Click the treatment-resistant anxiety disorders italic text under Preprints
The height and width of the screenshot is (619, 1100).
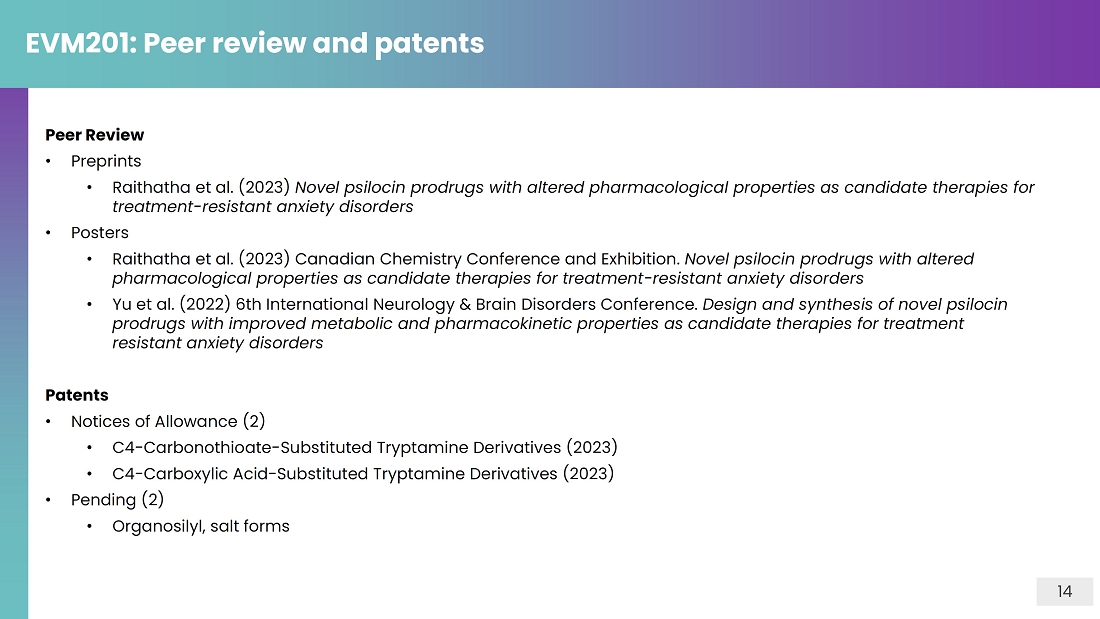point(262,207)
